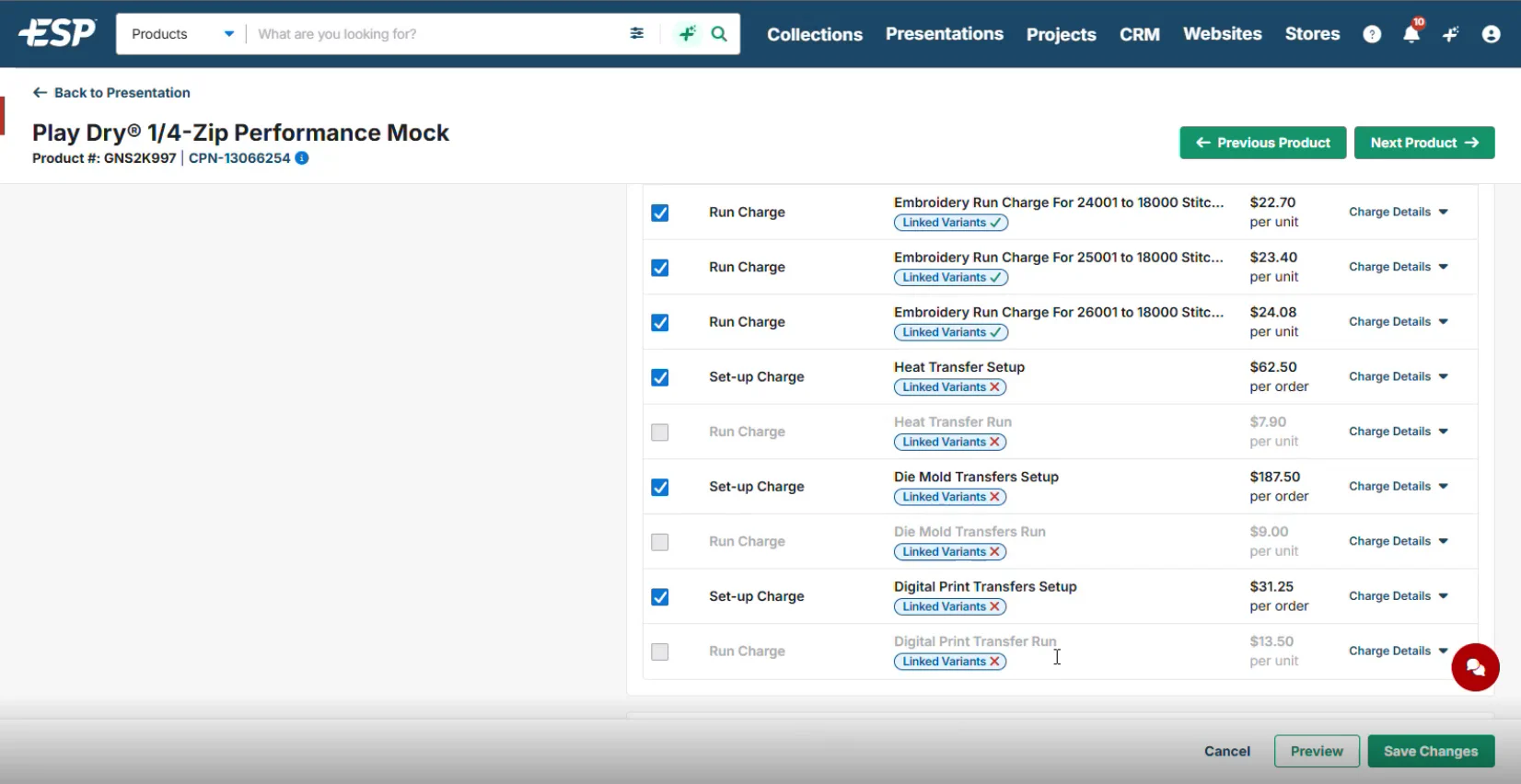The height and width of the screenshot is (784, 1521).
Task: Click the Previous Product button
Action: pos(1263,143)
